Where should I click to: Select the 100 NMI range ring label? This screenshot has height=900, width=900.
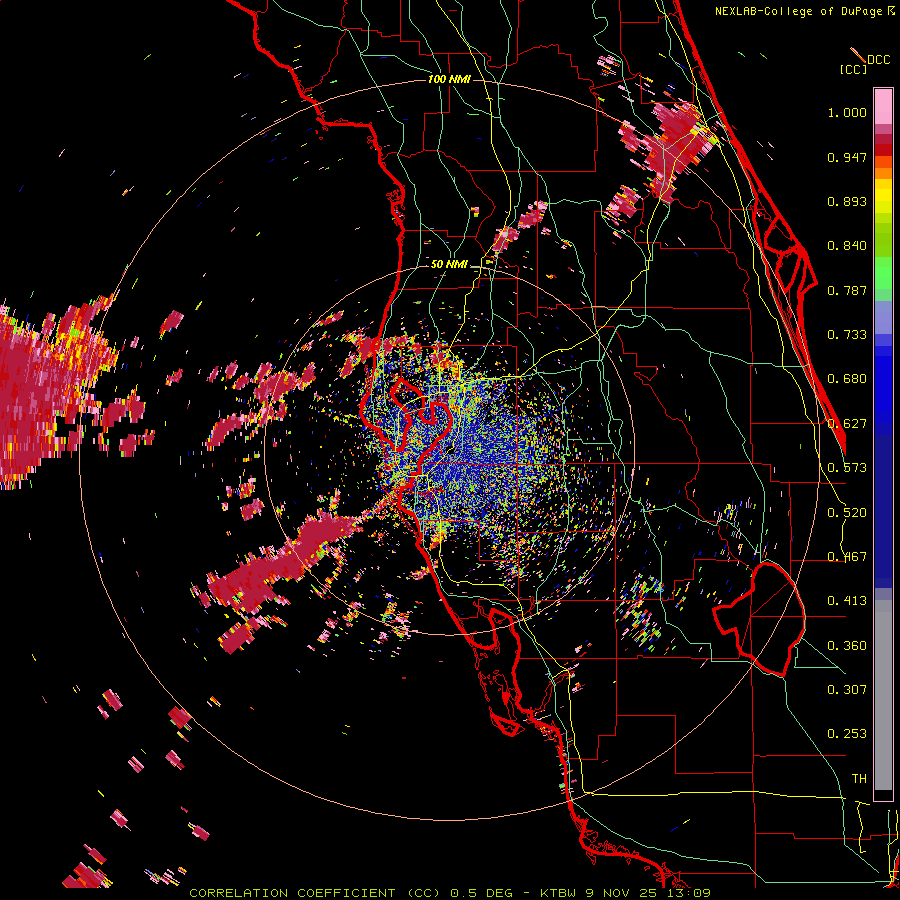pyautogui.click(x=449, y=79)
